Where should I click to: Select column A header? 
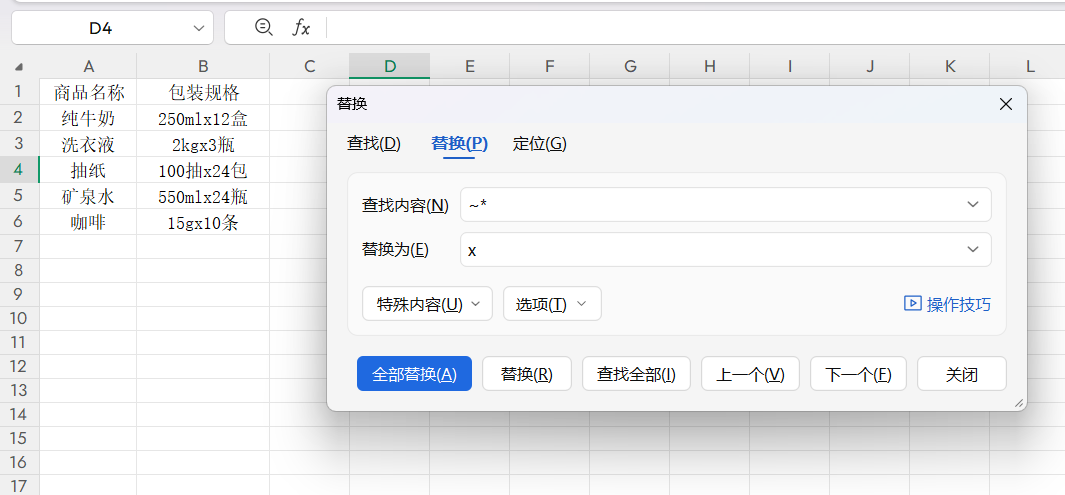click(88, 66)
